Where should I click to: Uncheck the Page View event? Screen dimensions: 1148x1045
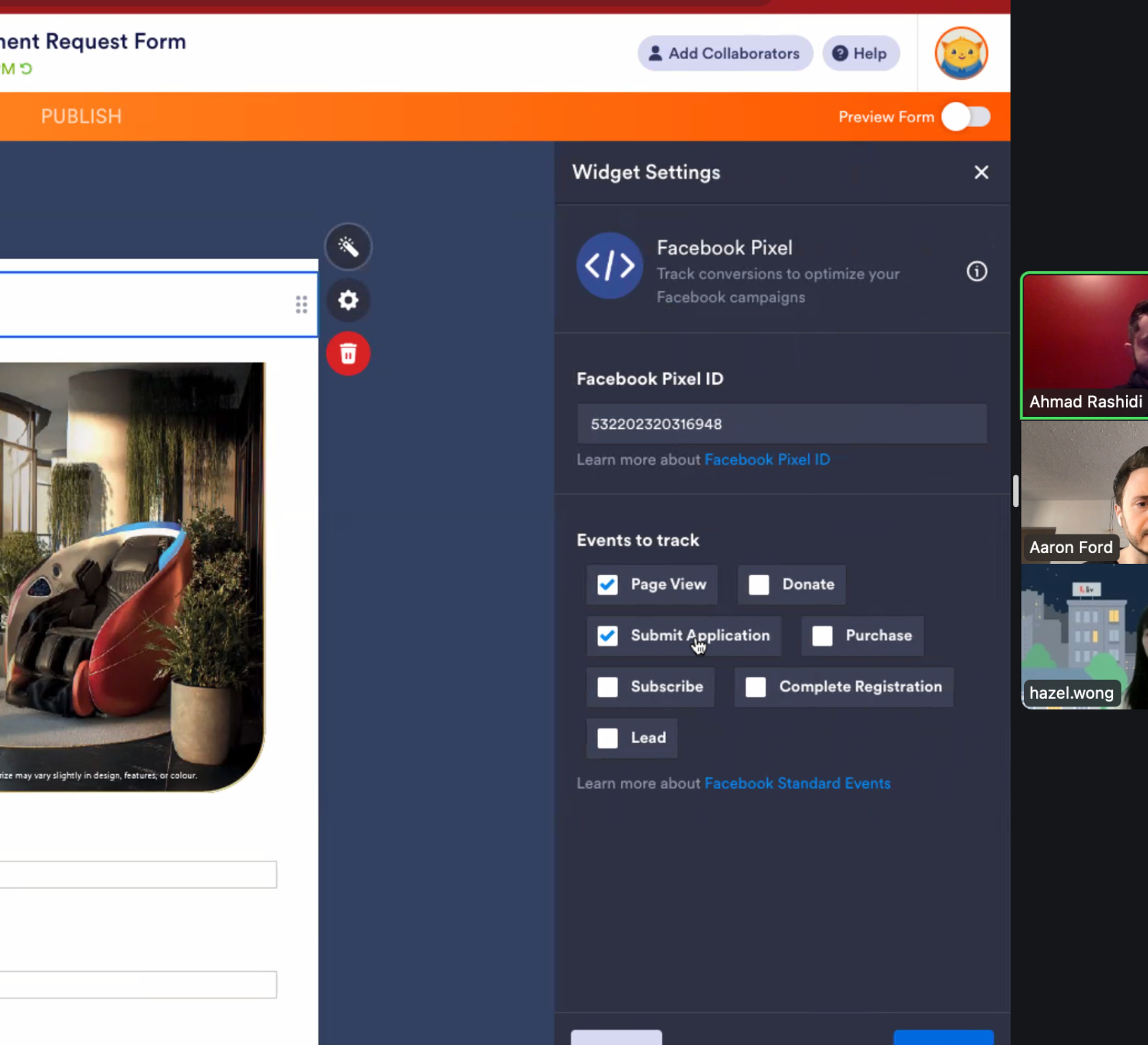click(607, 585)
